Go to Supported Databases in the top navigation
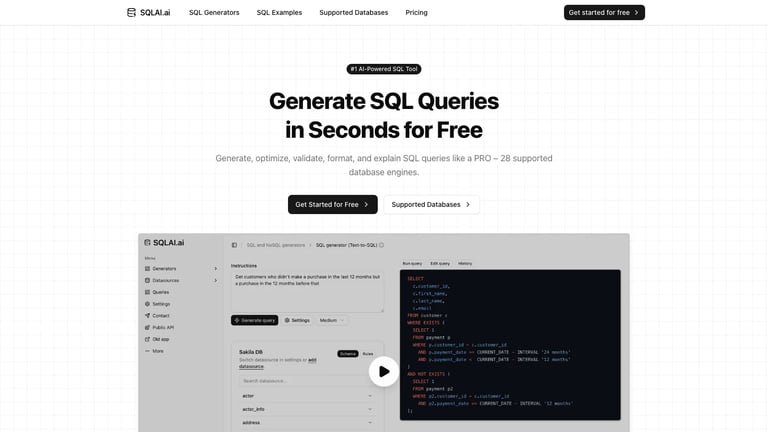Viewport: 768px width, 432px height. click(354, 13)
